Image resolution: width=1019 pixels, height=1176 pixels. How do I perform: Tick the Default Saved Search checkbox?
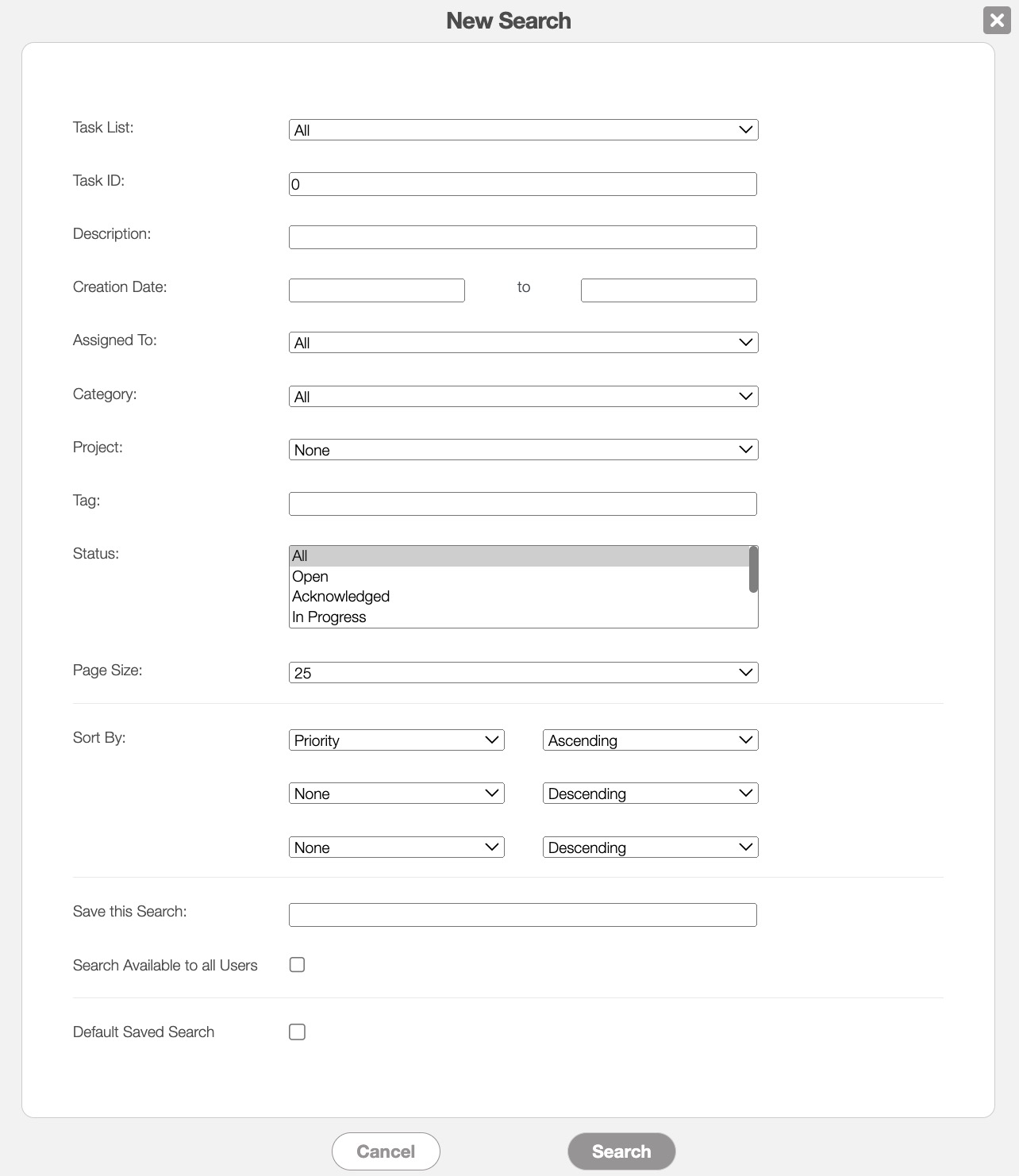click(297, 1032)
